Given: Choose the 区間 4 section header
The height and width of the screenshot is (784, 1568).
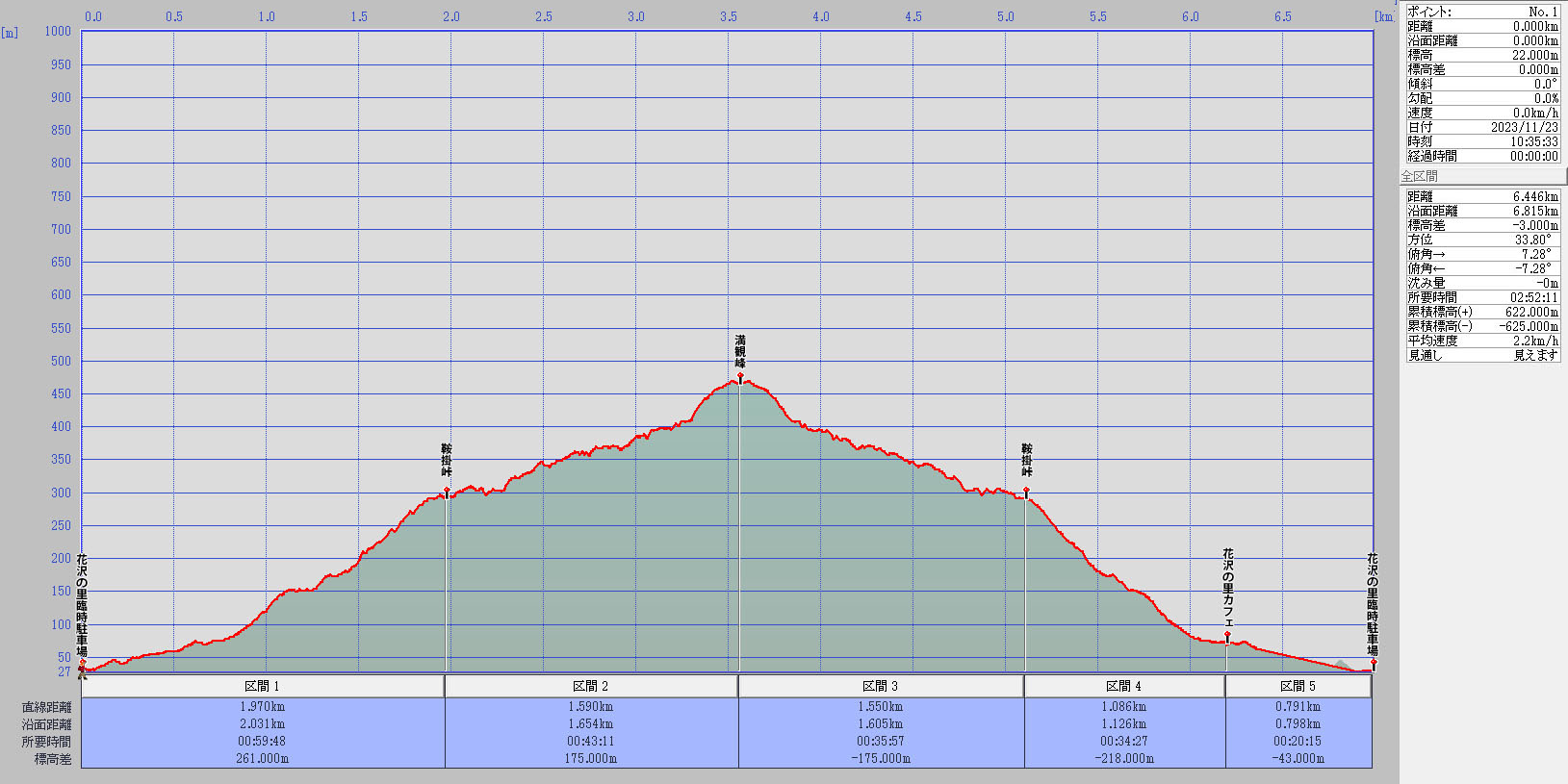Looking at the screenshot, I should coord(1124,686).
